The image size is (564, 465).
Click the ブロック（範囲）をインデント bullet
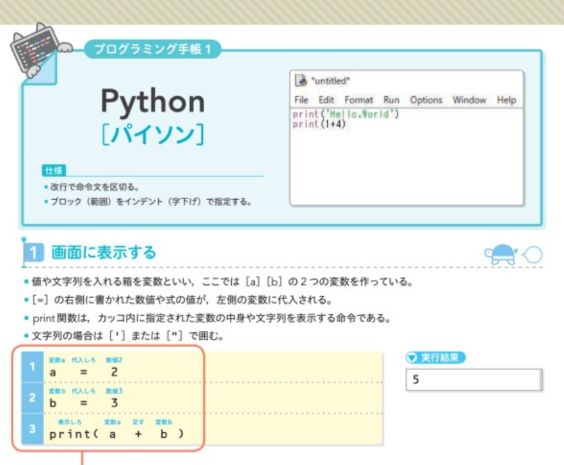coord(147,202)
